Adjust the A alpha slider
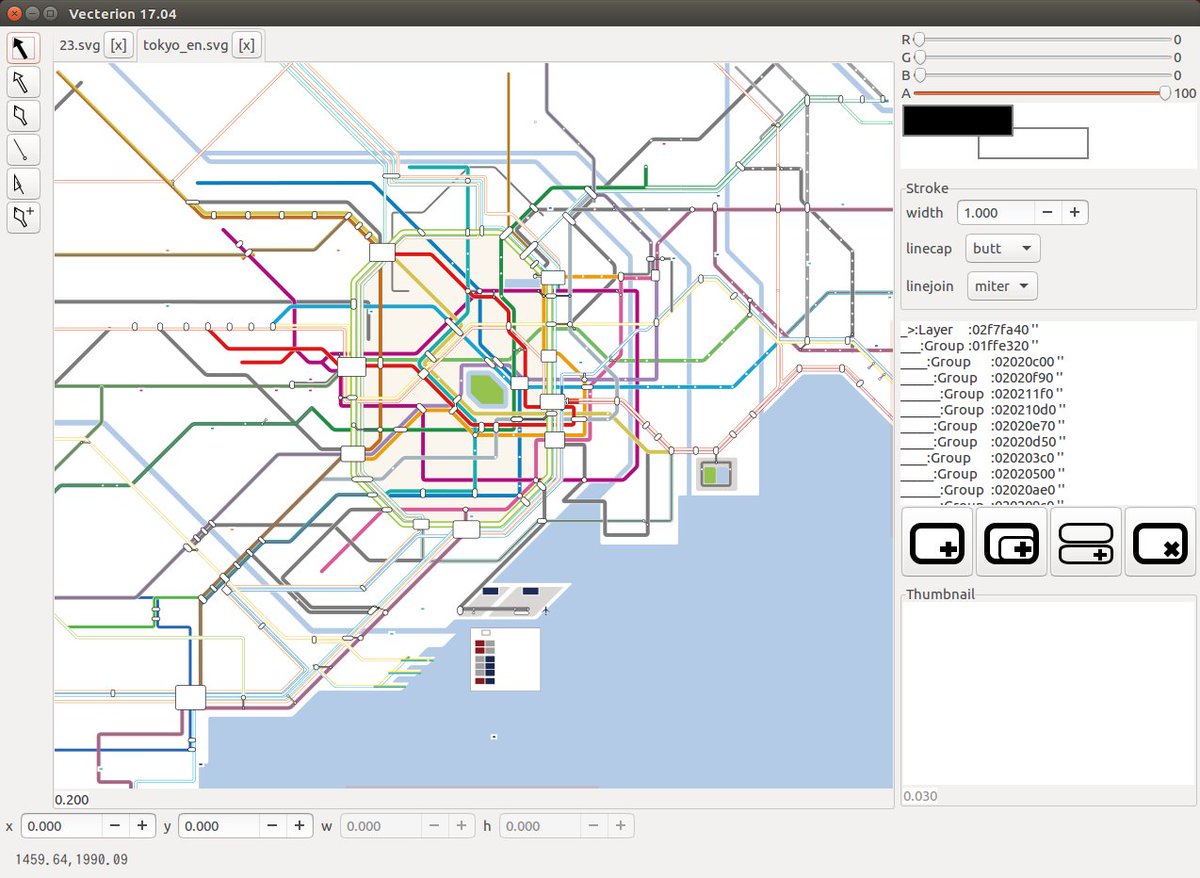Screen dimensions: 1200x878 click(1040, 93)
